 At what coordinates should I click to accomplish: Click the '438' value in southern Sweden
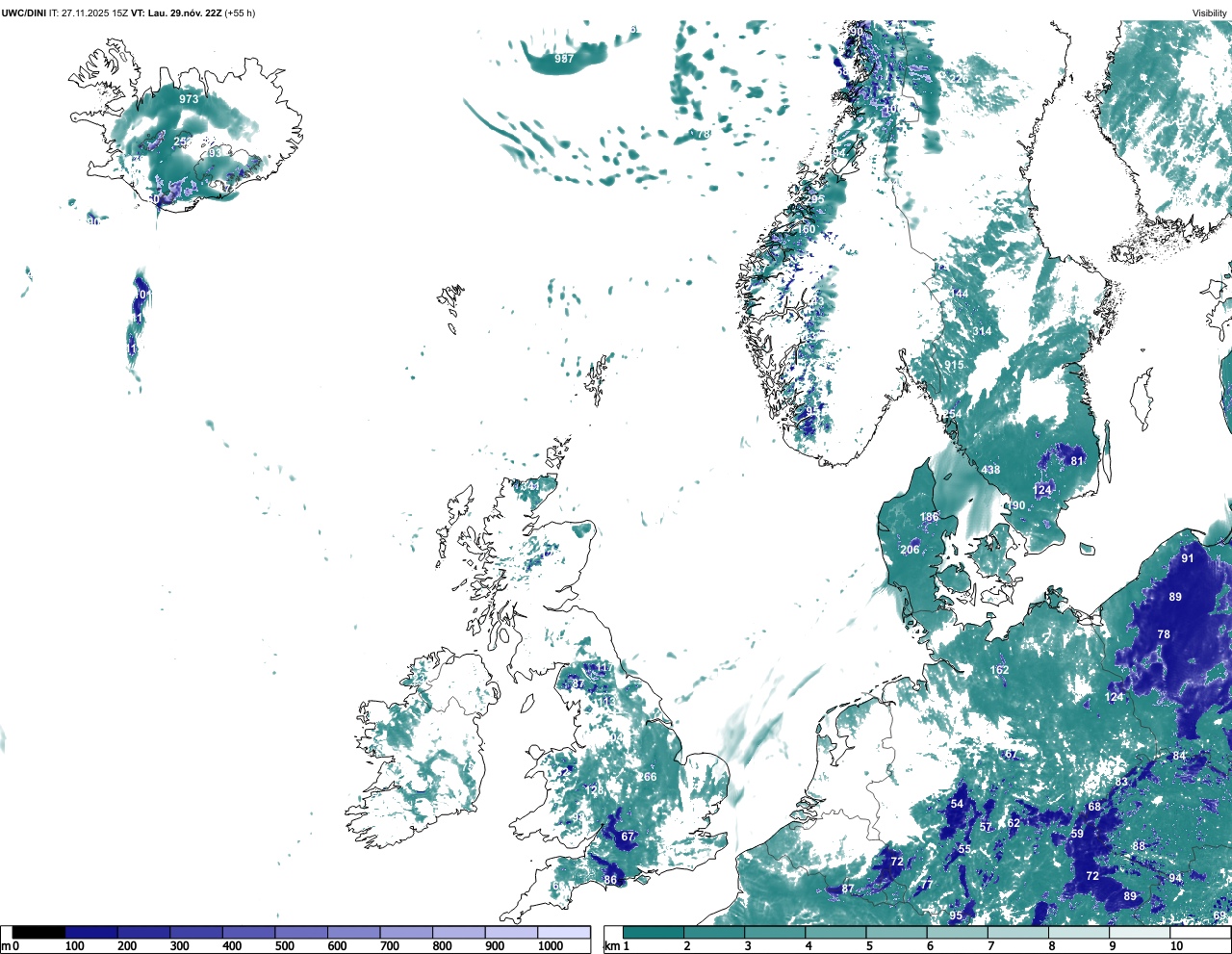point(990,470)
